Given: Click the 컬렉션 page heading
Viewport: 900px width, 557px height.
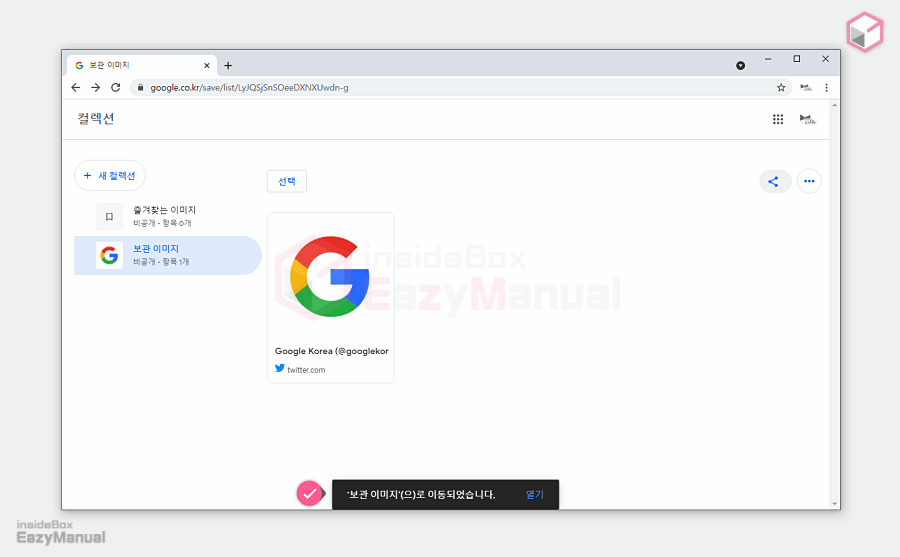Looking at the screenshot, I should (96, 119).
